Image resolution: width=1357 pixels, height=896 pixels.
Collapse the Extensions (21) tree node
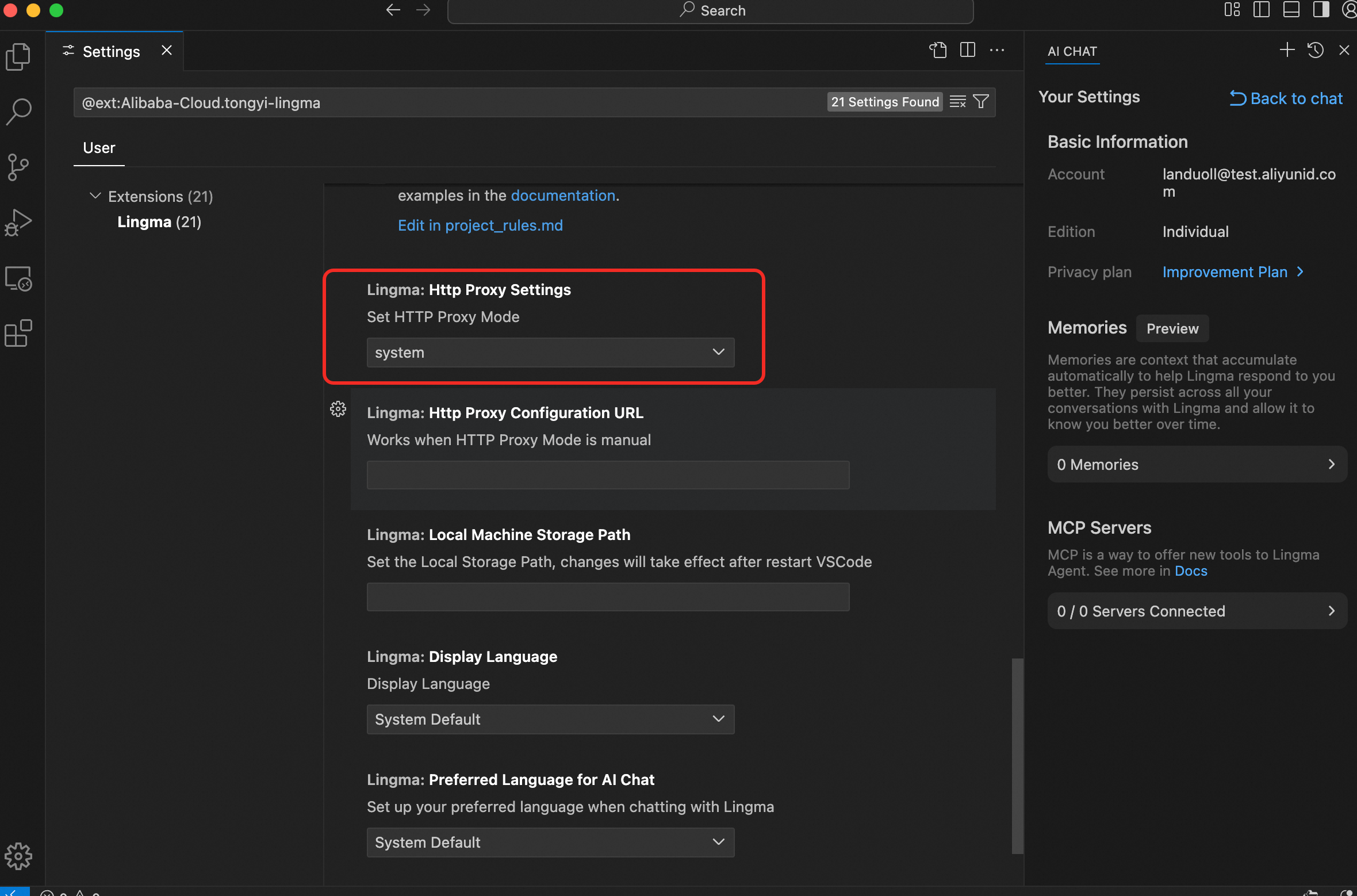point(95,197)
